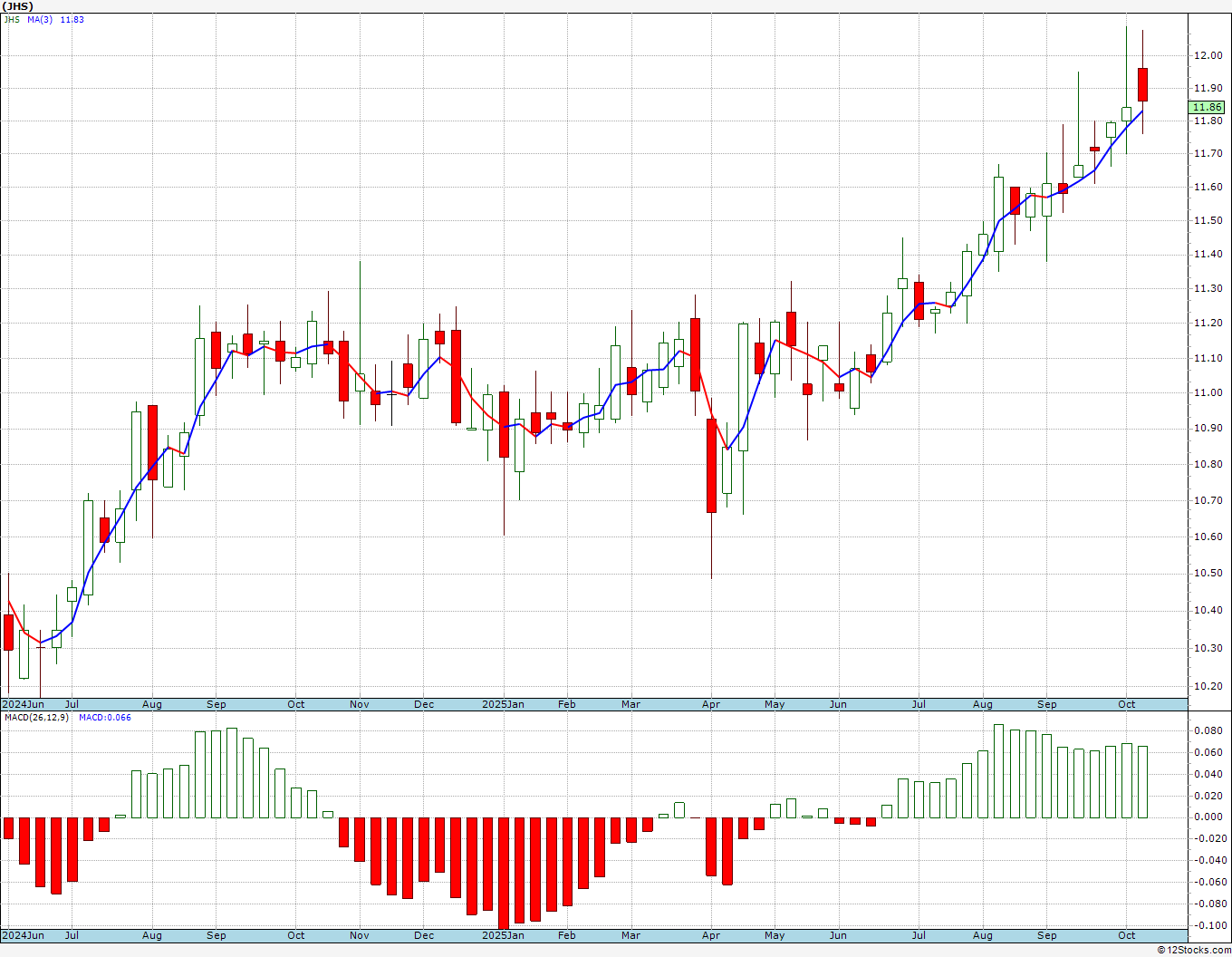1232x957 pixels.
Task: Click 2024Jun on the MACD time axis
Action: click(23, 935)
